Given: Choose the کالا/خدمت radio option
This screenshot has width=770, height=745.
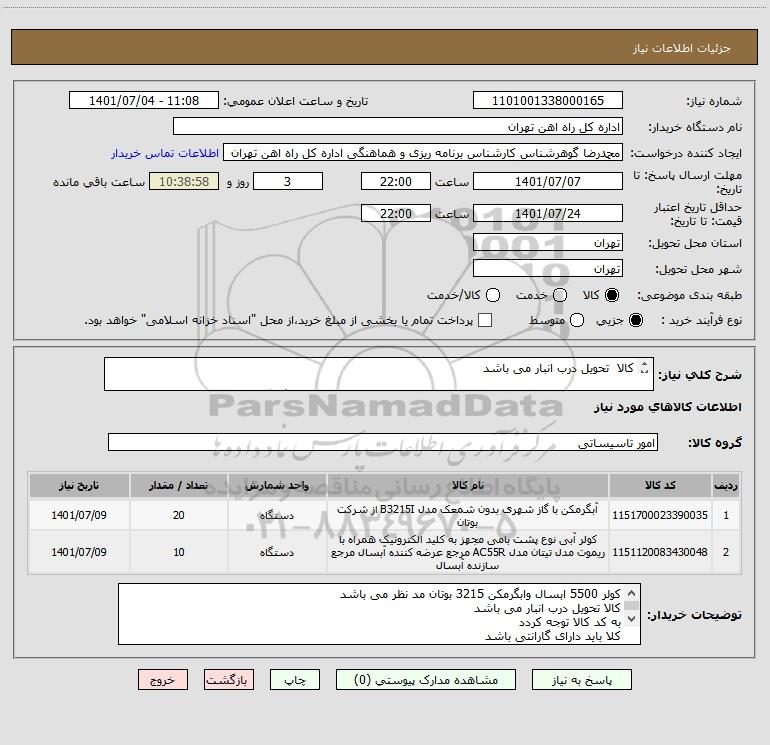Looking at the screenshot, I should click(493, 295).
